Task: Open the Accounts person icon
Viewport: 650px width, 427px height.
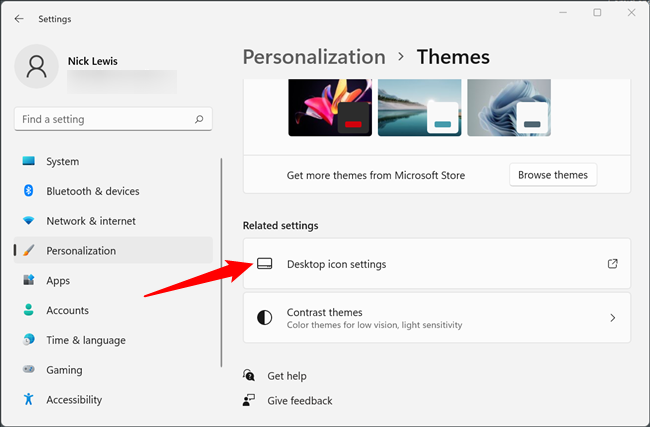Action: tap(28, 311)
